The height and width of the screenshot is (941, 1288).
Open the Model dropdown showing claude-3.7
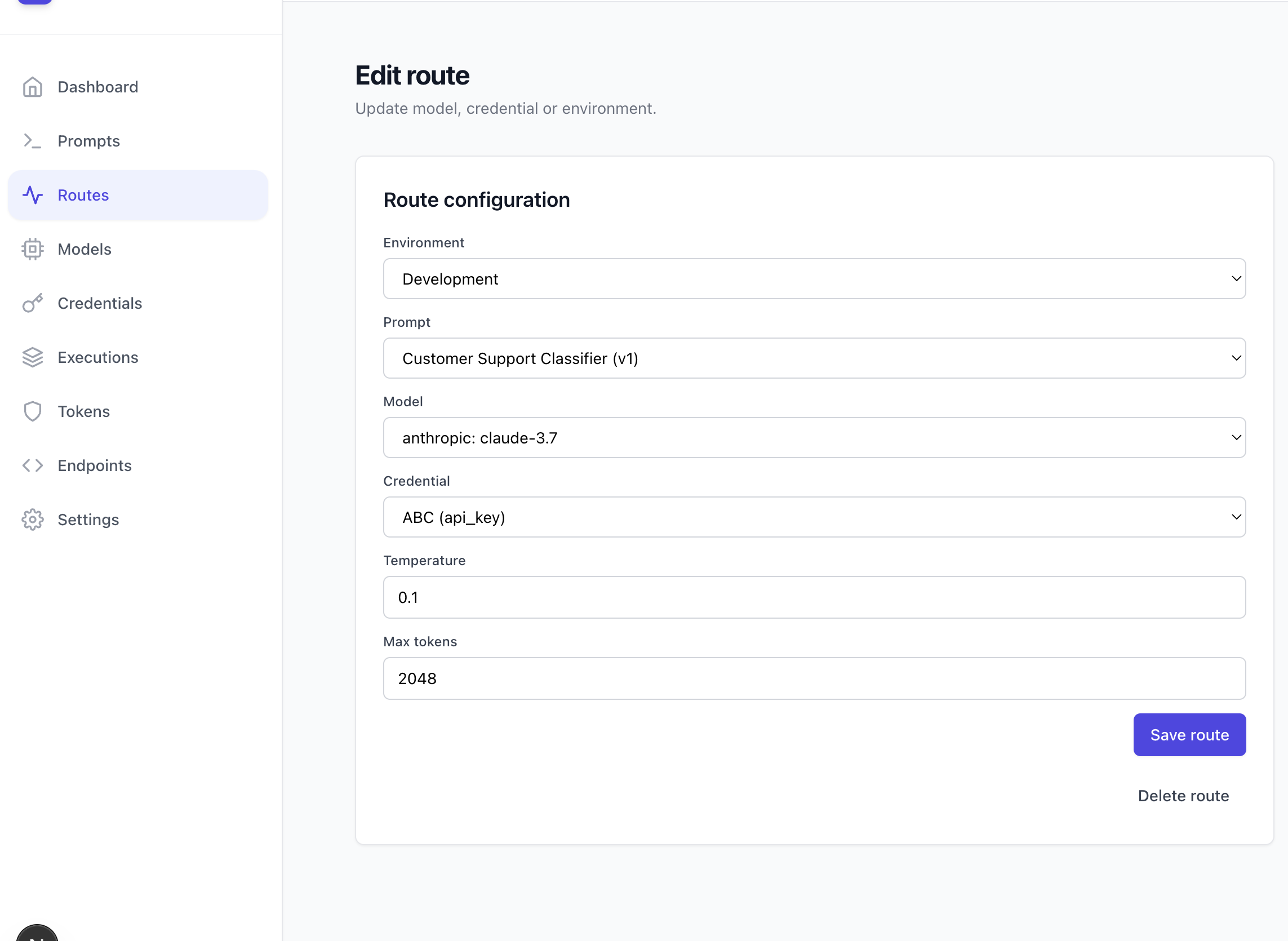pyautogui.click(x=814, y=437)
